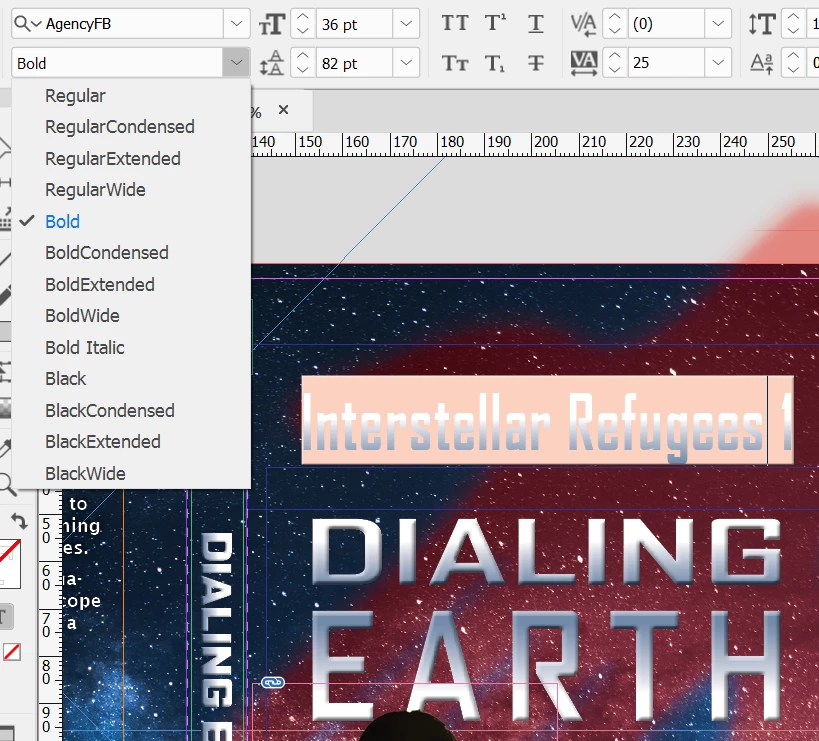This screenshot has height=741, width=819.
Task: Click the leading icon
Action: click(x=272, y=63)
